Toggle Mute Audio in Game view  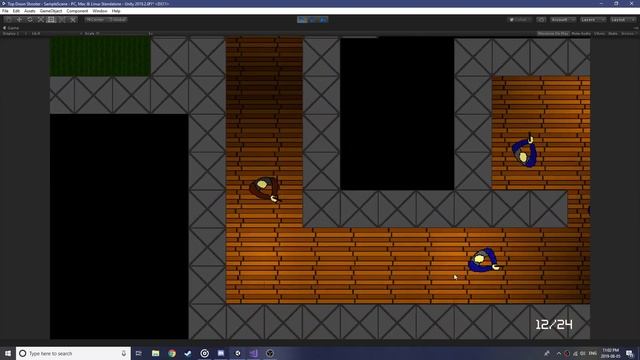[581, 33]
